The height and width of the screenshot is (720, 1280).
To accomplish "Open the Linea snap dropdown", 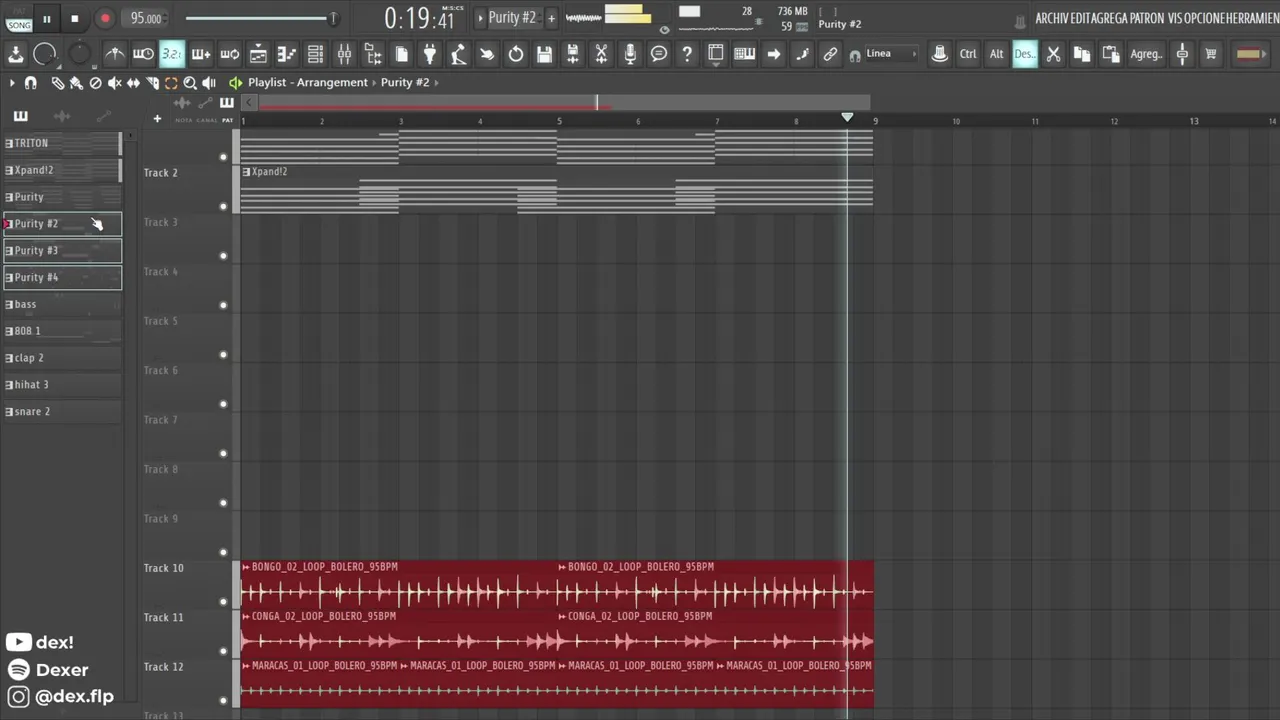I will tap(891, 54).
